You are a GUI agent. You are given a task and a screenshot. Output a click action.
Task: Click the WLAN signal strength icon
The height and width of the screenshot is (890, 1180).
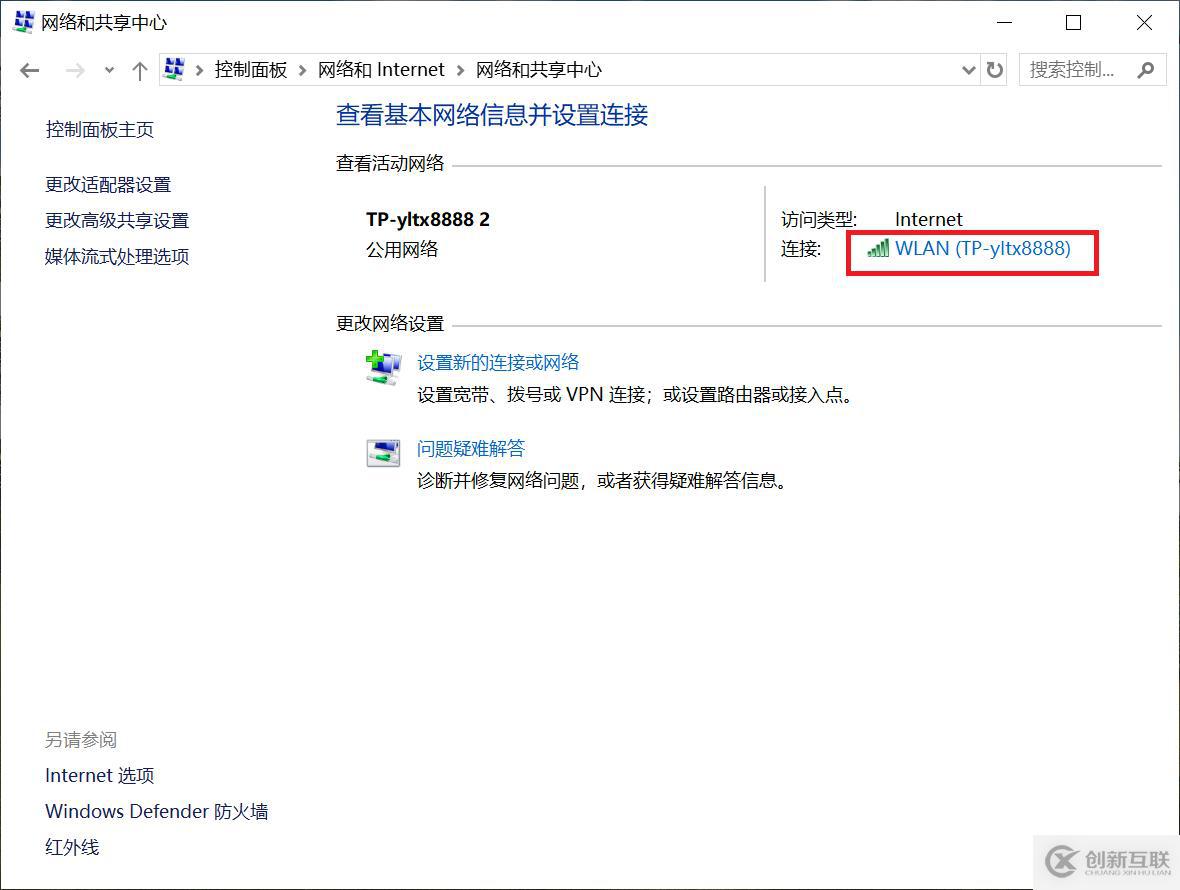(878, 249)
